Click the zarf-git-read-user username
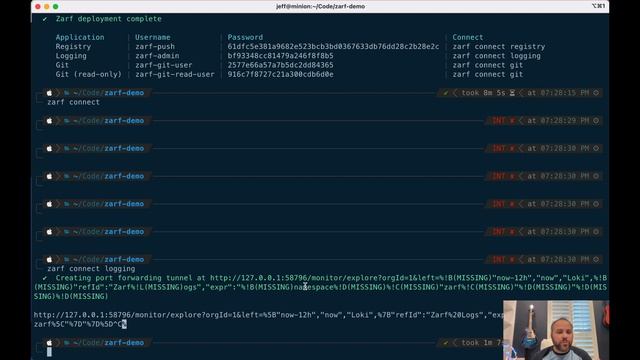The width and height of the screenshot is (640, 360). click(175, 74)
